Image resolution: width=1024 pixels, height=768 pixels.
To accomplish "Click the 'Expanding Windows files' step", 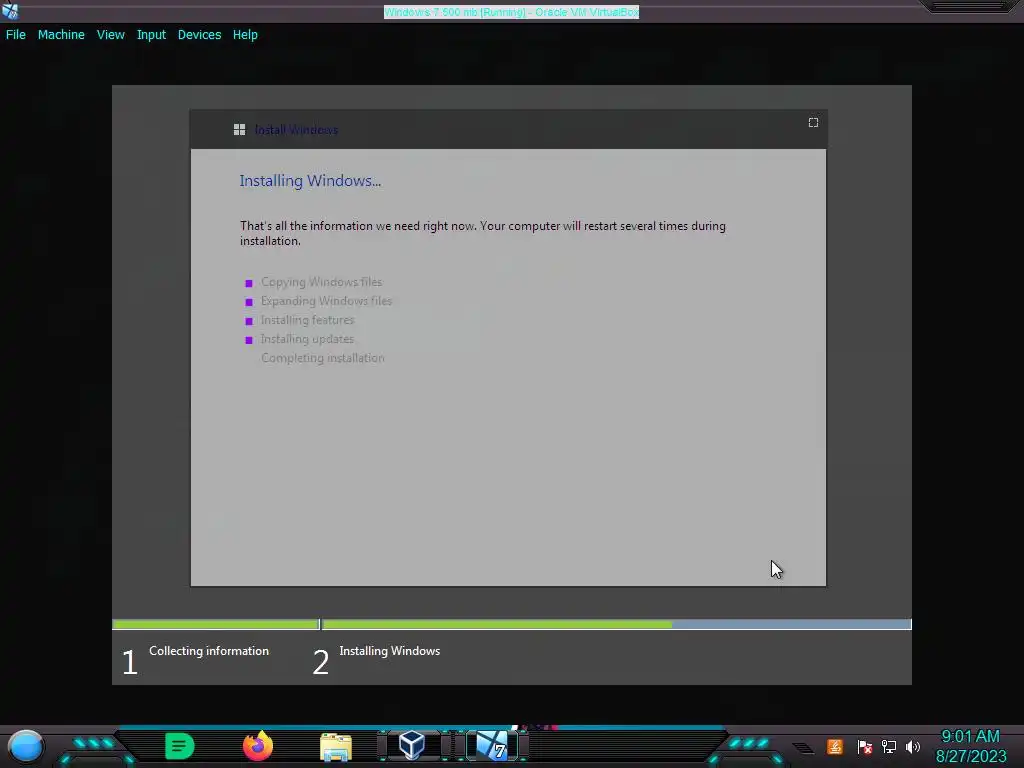I will point(326,301).
